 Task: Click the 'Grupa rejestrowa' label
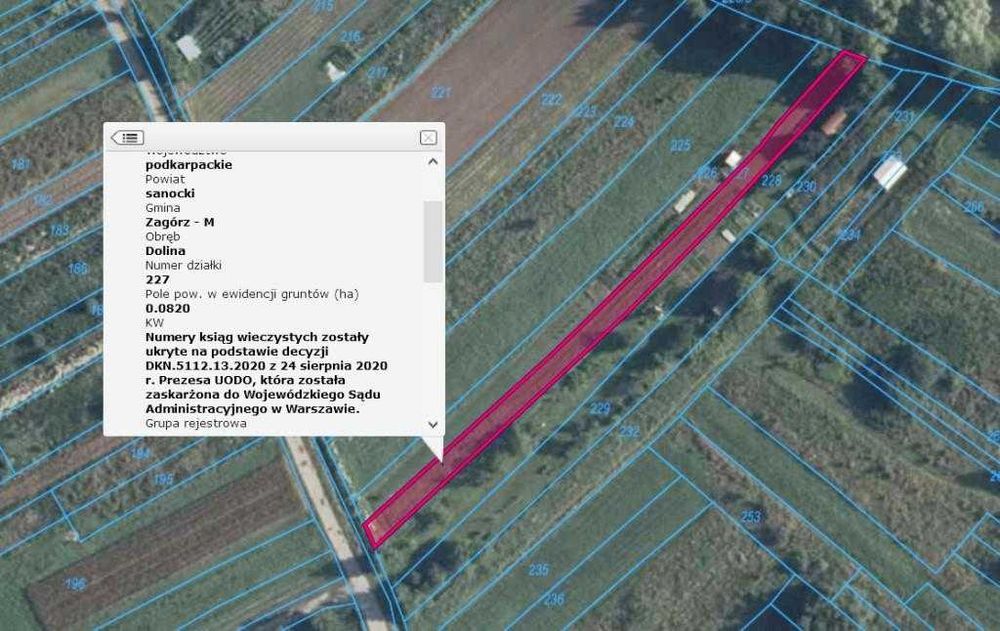coord(196,423)
